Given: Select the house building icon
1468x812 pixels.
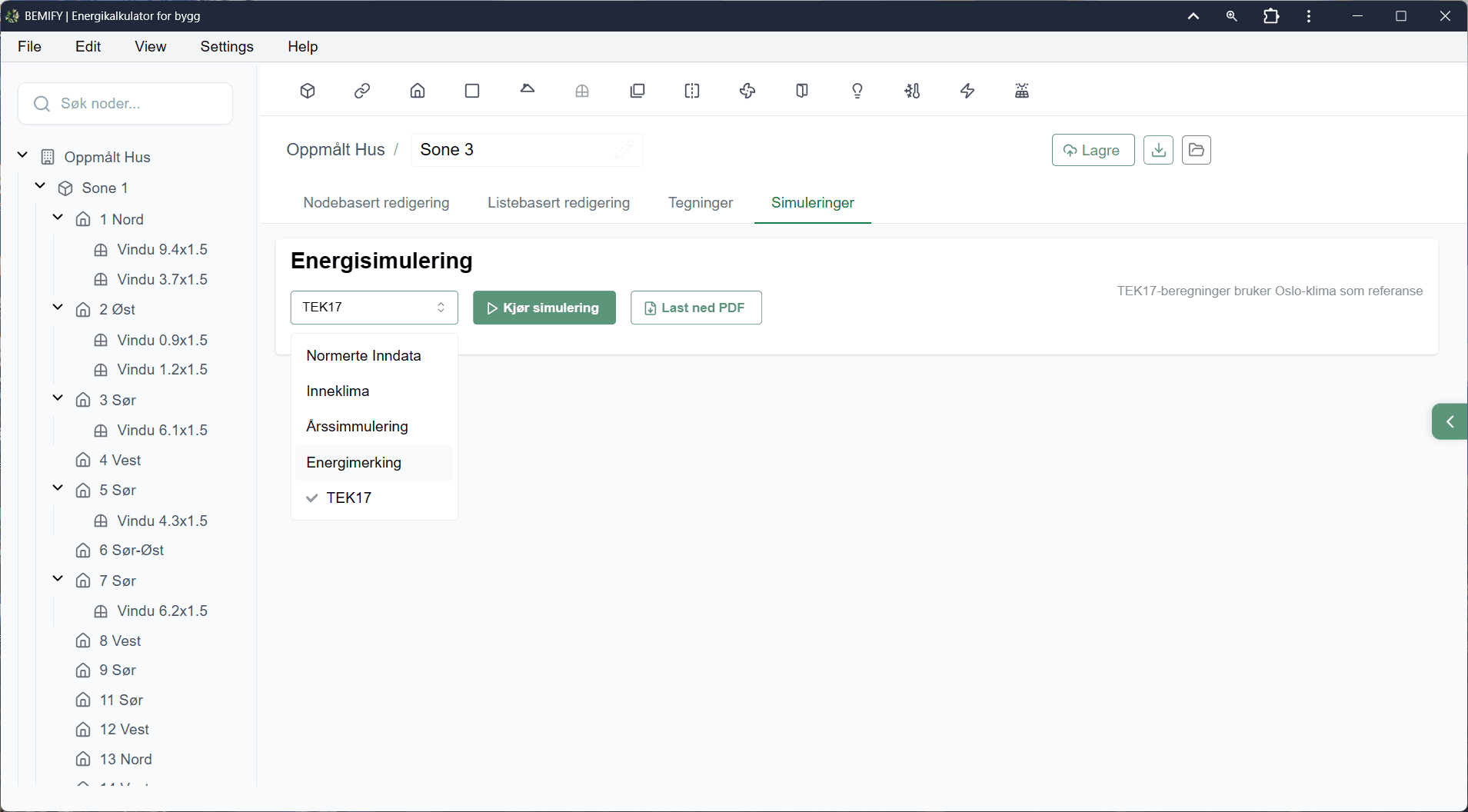Looking at the screenshot, I should (x=418, y=91).
